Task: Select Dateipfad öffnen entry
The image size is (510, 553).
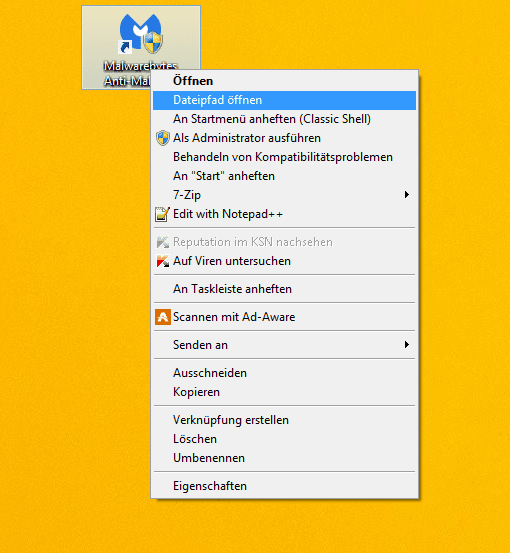Action: click(x=284, y=100)
